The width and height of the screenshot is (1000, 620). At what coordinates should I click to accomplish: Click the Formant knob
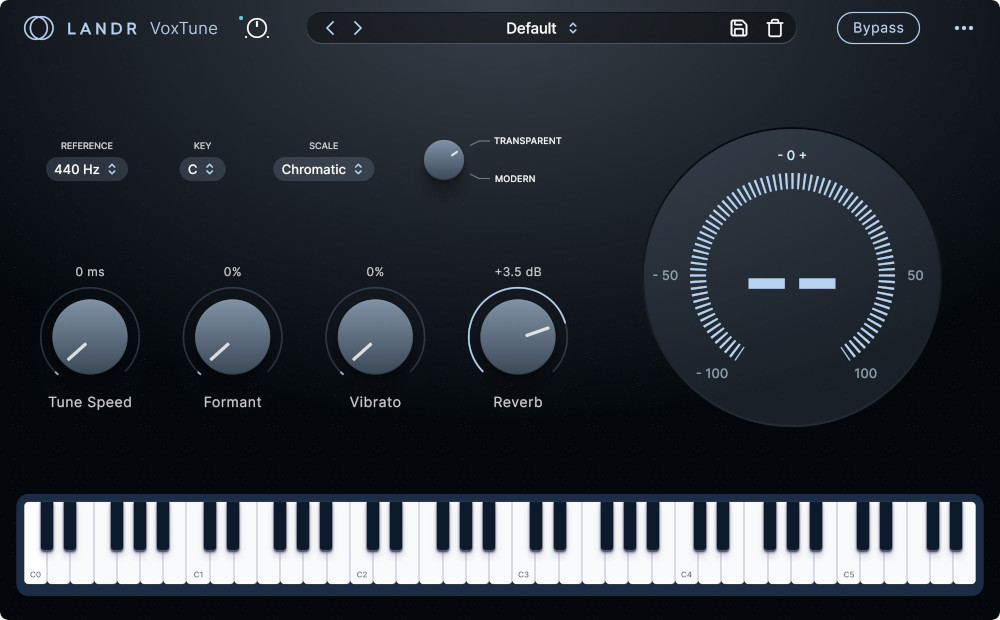click(232, 337)
